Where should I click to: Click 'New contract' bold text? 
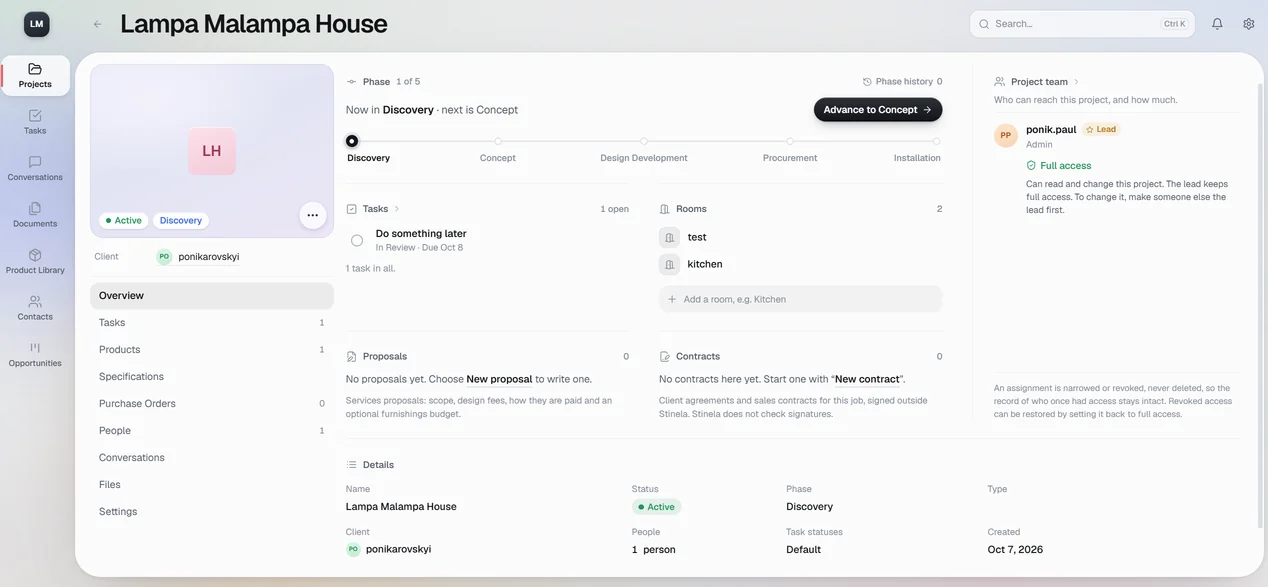(866, 380)
